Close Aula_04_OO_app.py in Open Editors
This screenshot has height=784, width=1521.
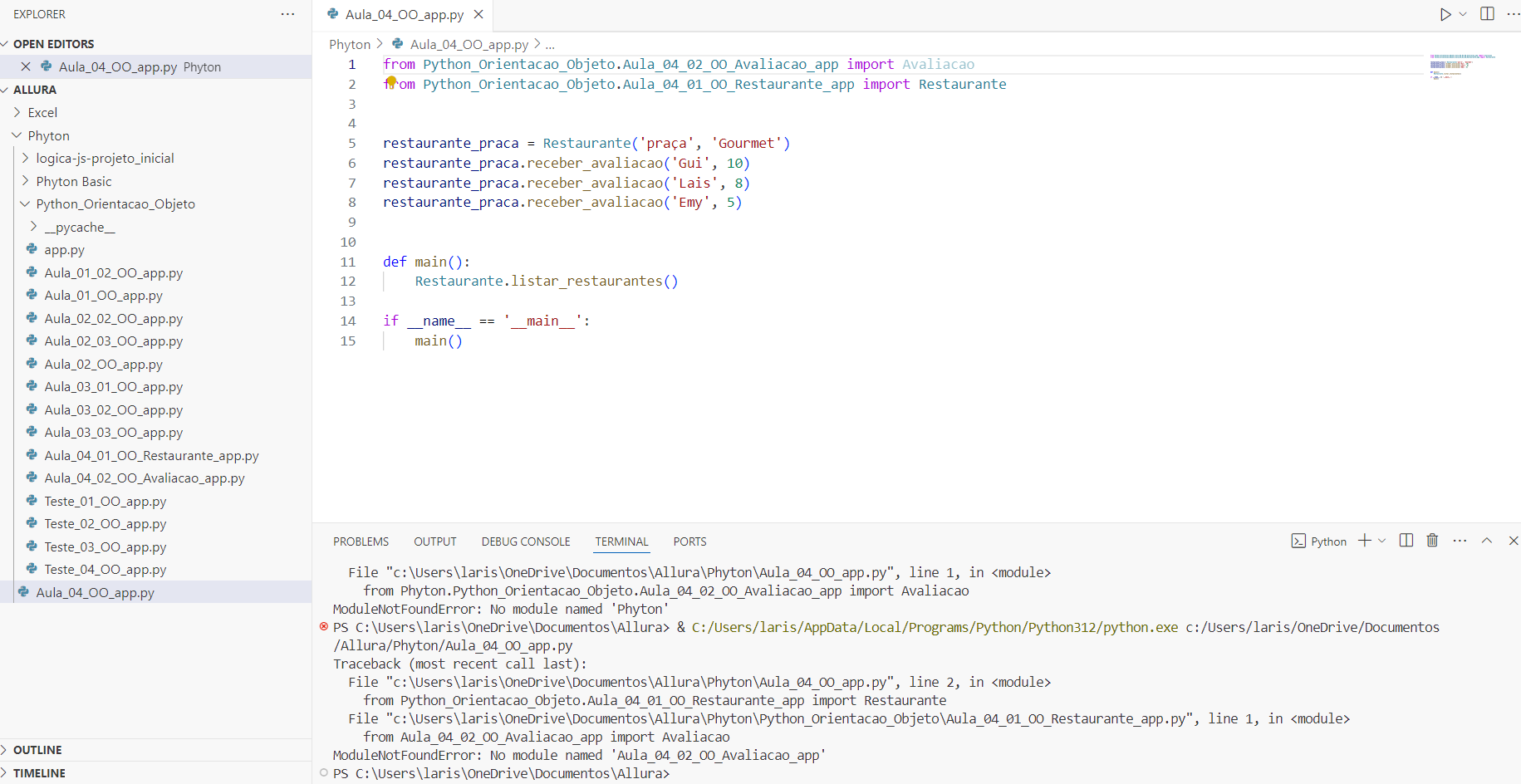[x=26, y=66]
